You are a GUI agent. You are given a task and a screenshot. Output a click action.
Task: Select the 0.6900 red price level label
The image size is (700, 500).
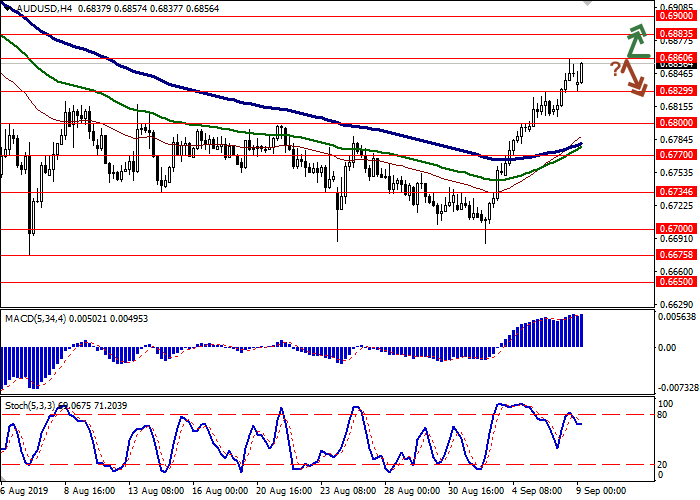tap(675, 16)
